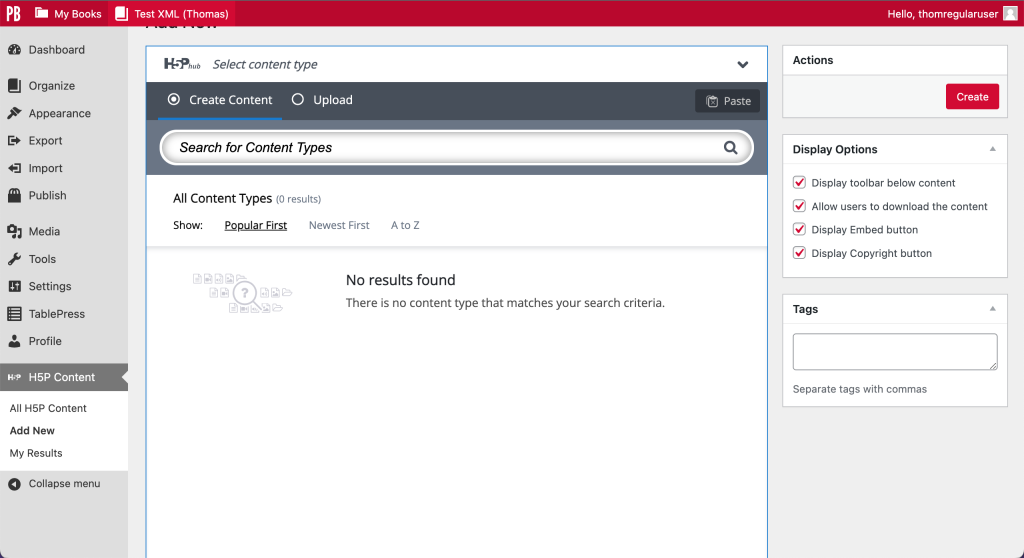
Task: Click the Appearance paintbrush icon
Action: point(14,114)
